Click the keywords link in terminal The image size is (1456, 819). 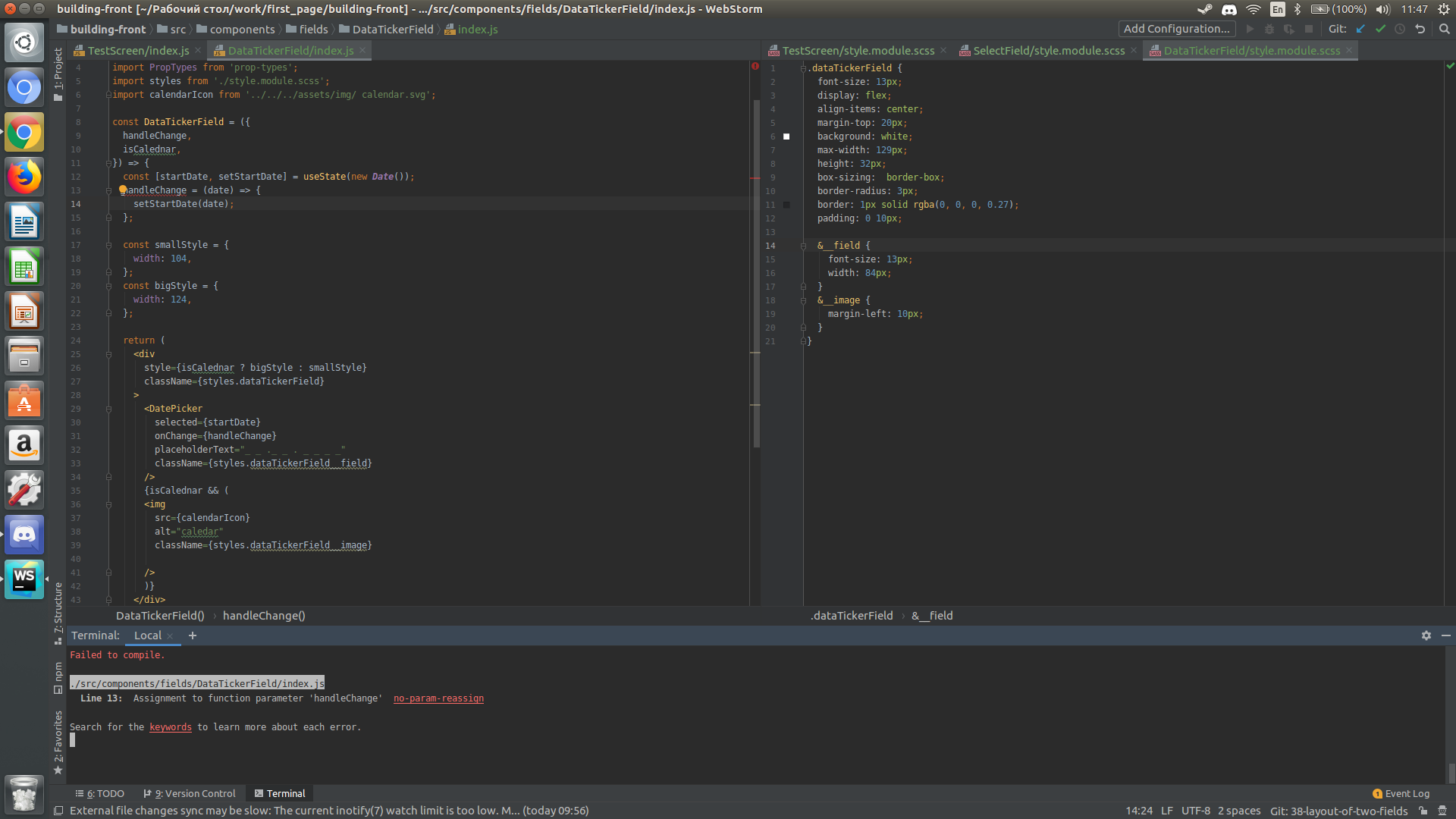pos(170,727)
